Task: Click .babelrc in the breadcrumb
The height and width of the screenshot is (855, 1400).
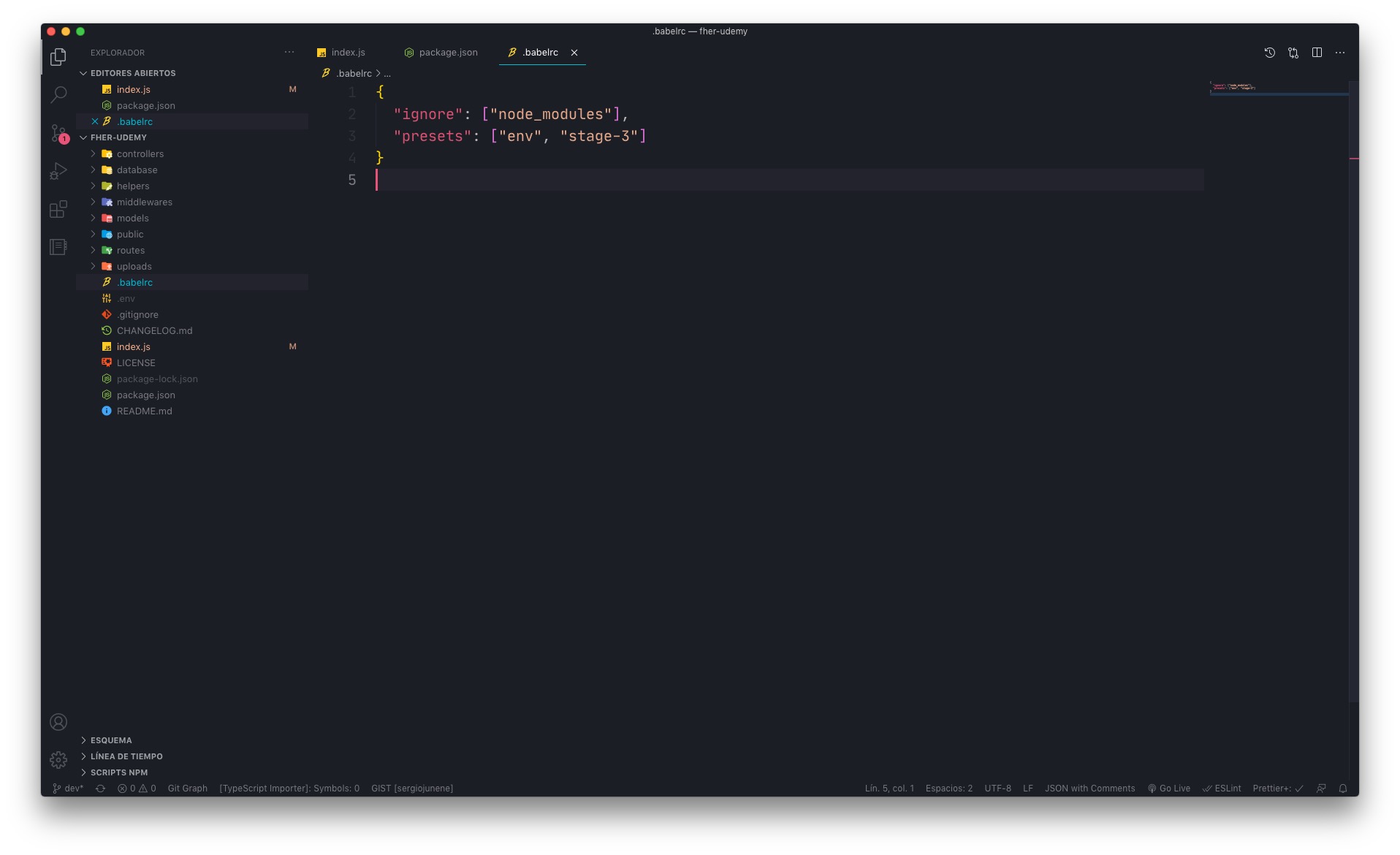Action: coord(354,73)
